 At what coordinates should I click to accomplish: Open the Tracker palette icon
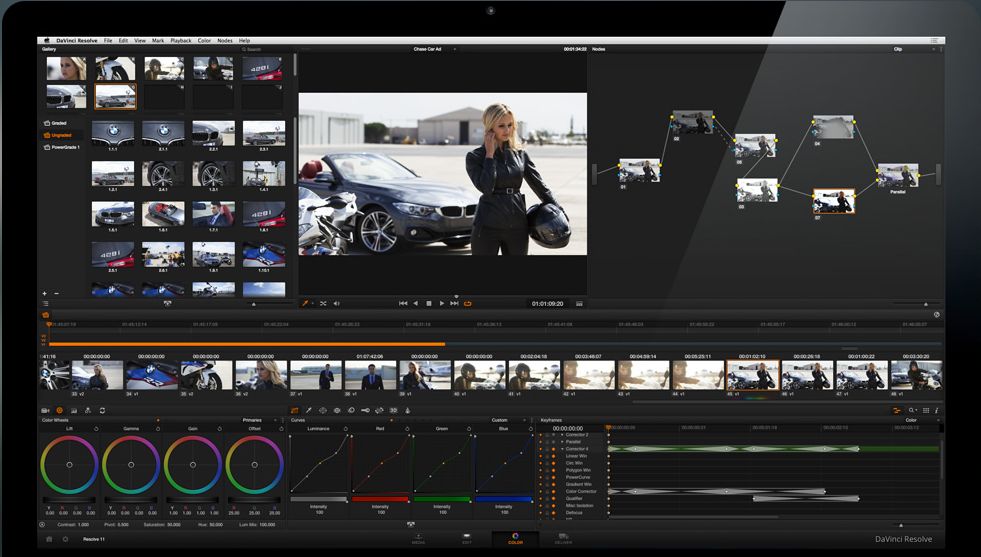tap(337, 410)
